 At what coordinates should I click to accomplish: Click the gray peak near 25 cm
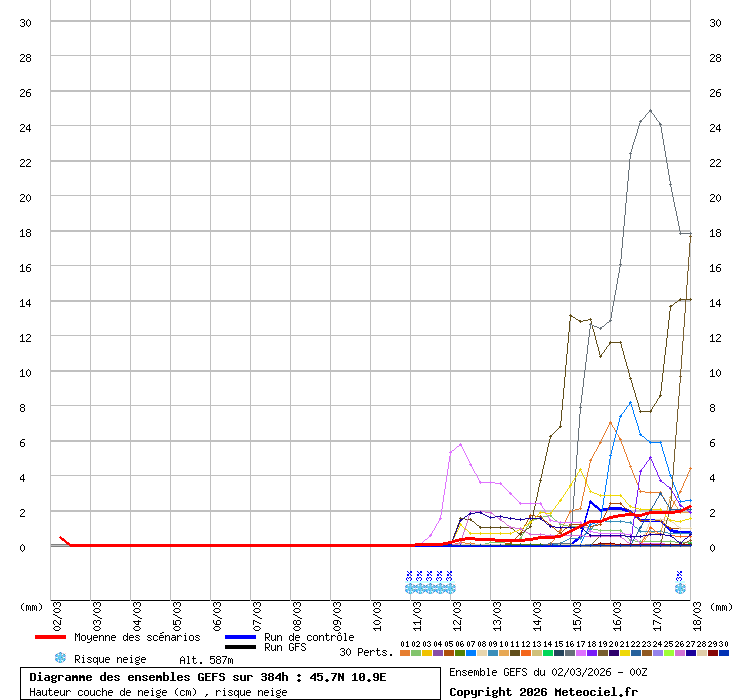(650, 111)
